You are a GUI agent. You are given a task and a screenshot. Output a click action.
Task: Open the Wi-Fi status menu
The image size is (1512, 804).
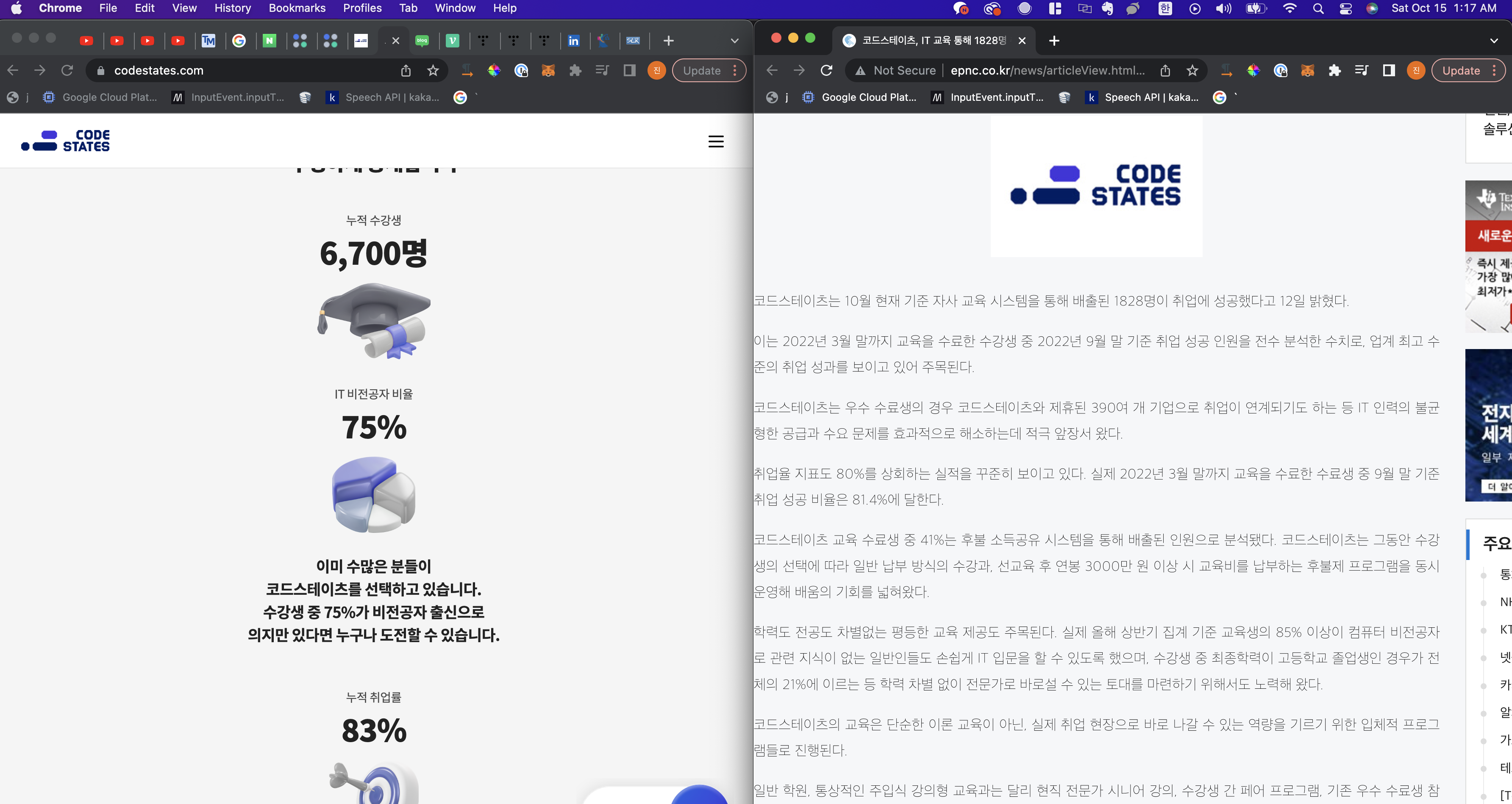pos(1289,8)
